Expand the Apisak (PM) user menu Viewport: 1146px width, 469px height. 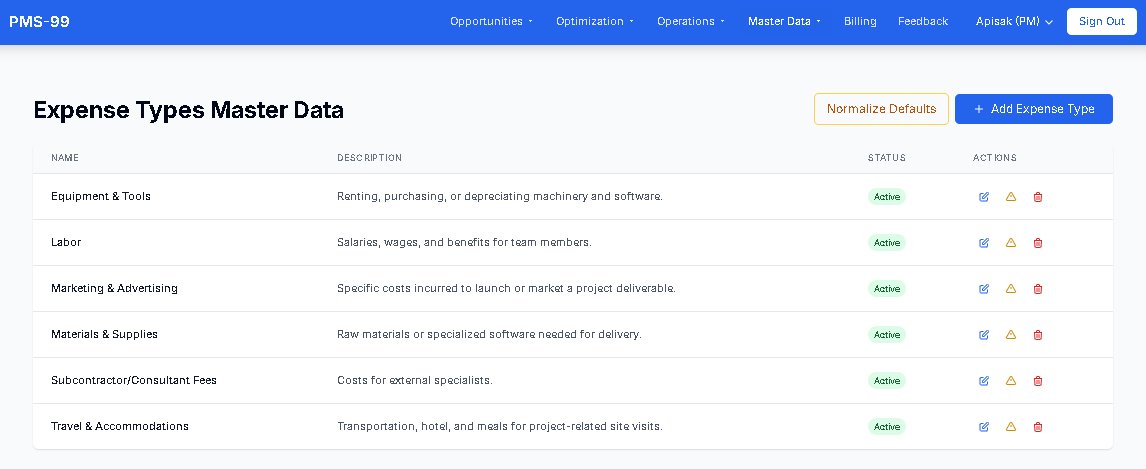pyautogui.click(x=1014, y=21)
